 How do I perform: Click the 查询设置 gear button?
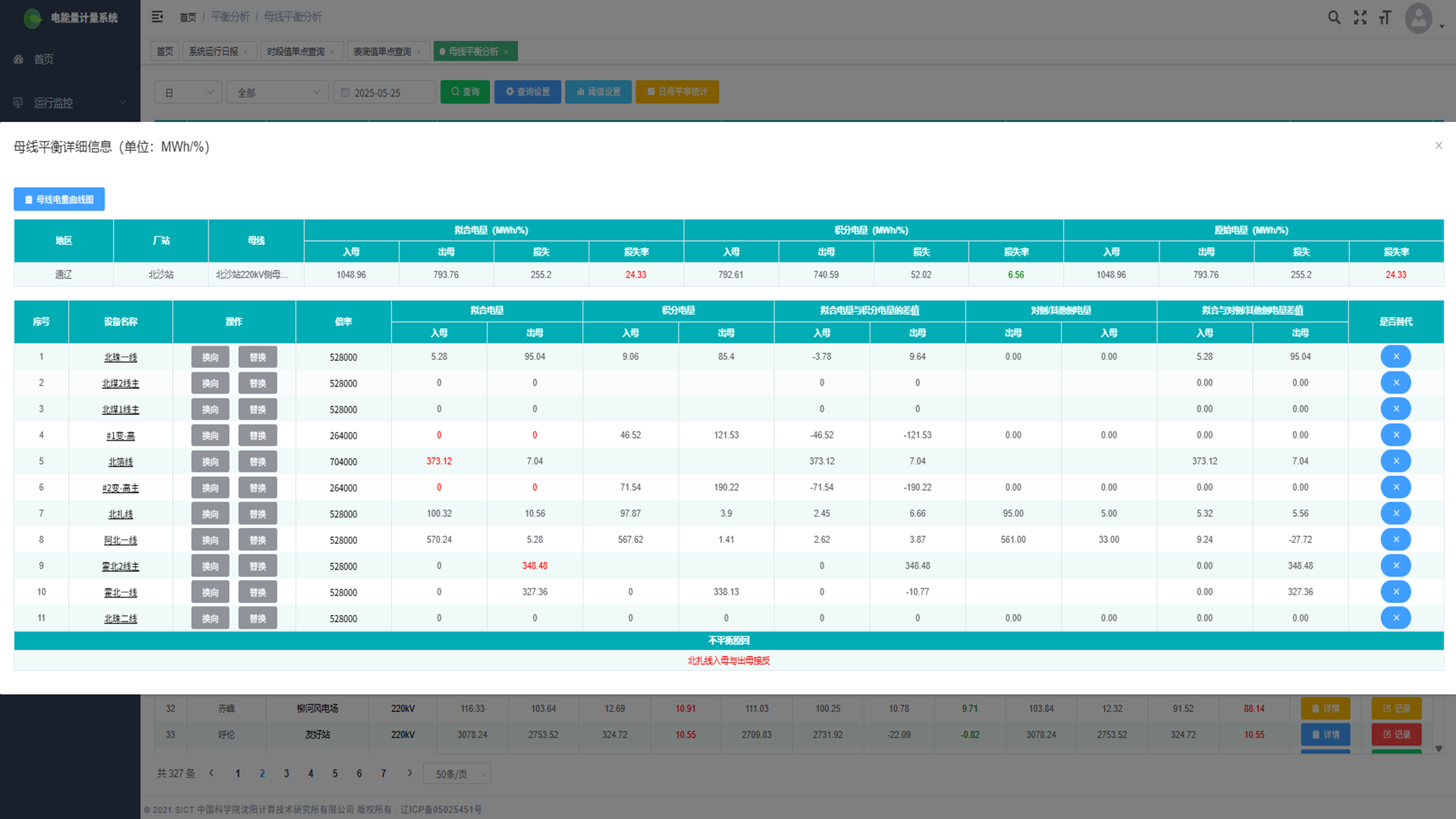528,92
